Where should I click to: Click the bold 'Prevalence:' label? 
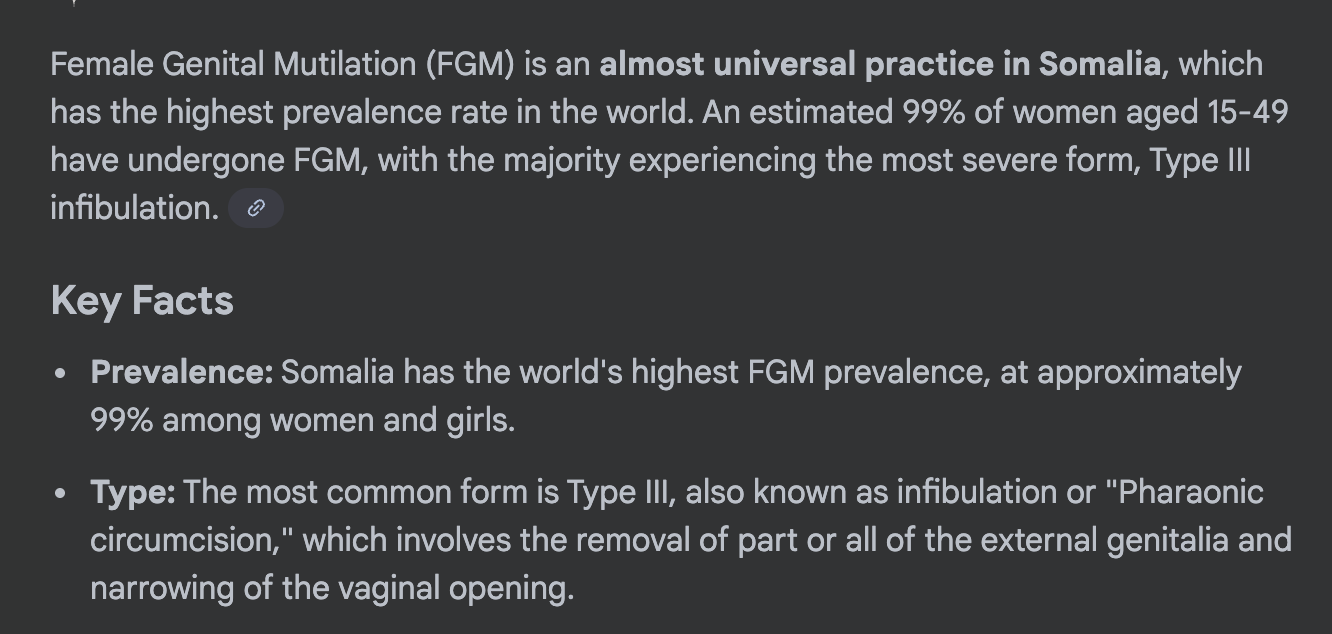181,372
